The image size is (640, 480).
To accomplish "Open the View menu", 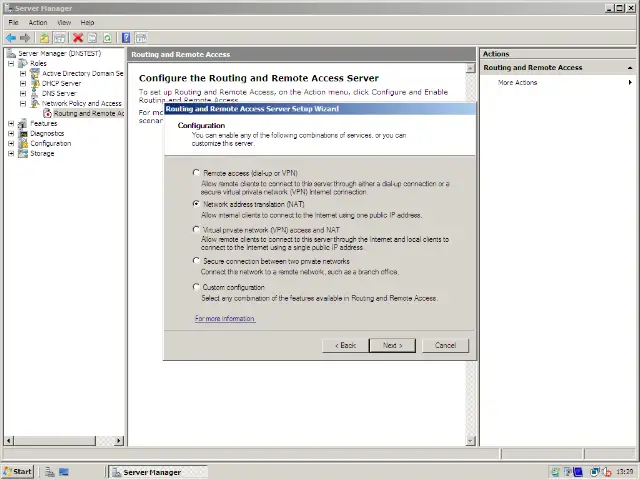I will tap(64, 22).
